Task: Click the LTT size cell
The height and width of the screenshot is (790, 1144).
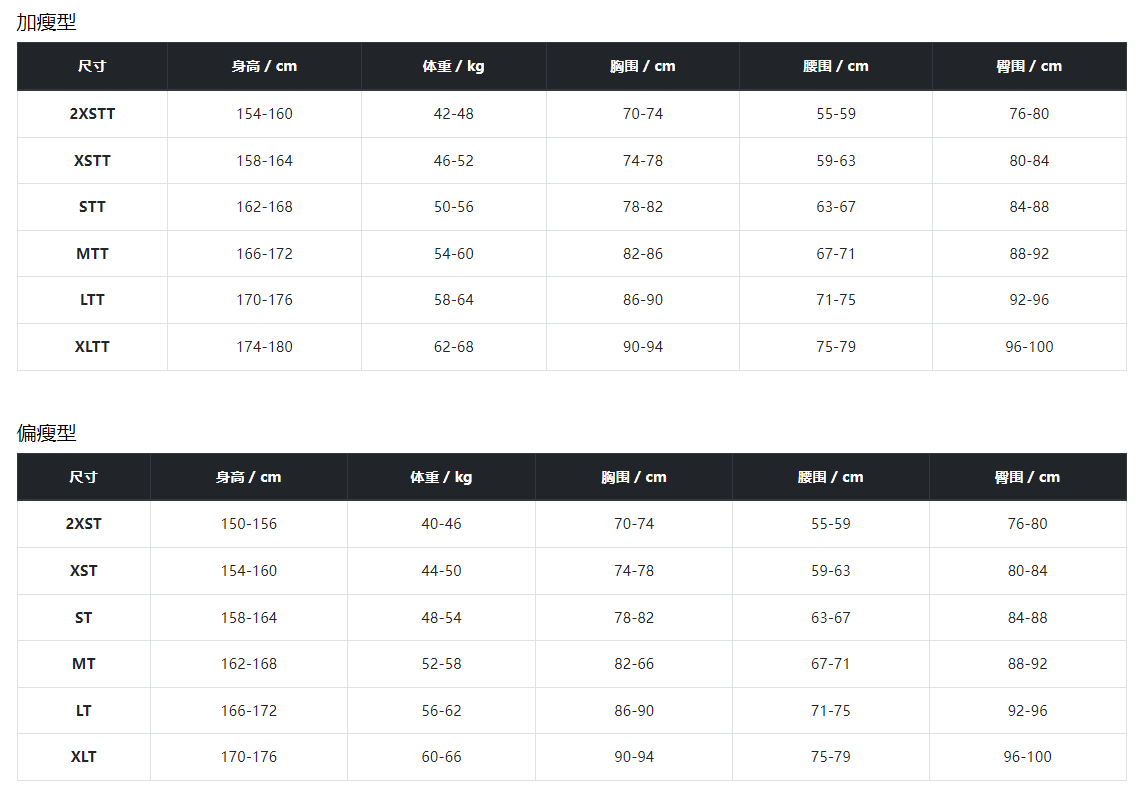Action: pyautogui.click(x=92, y=300)
